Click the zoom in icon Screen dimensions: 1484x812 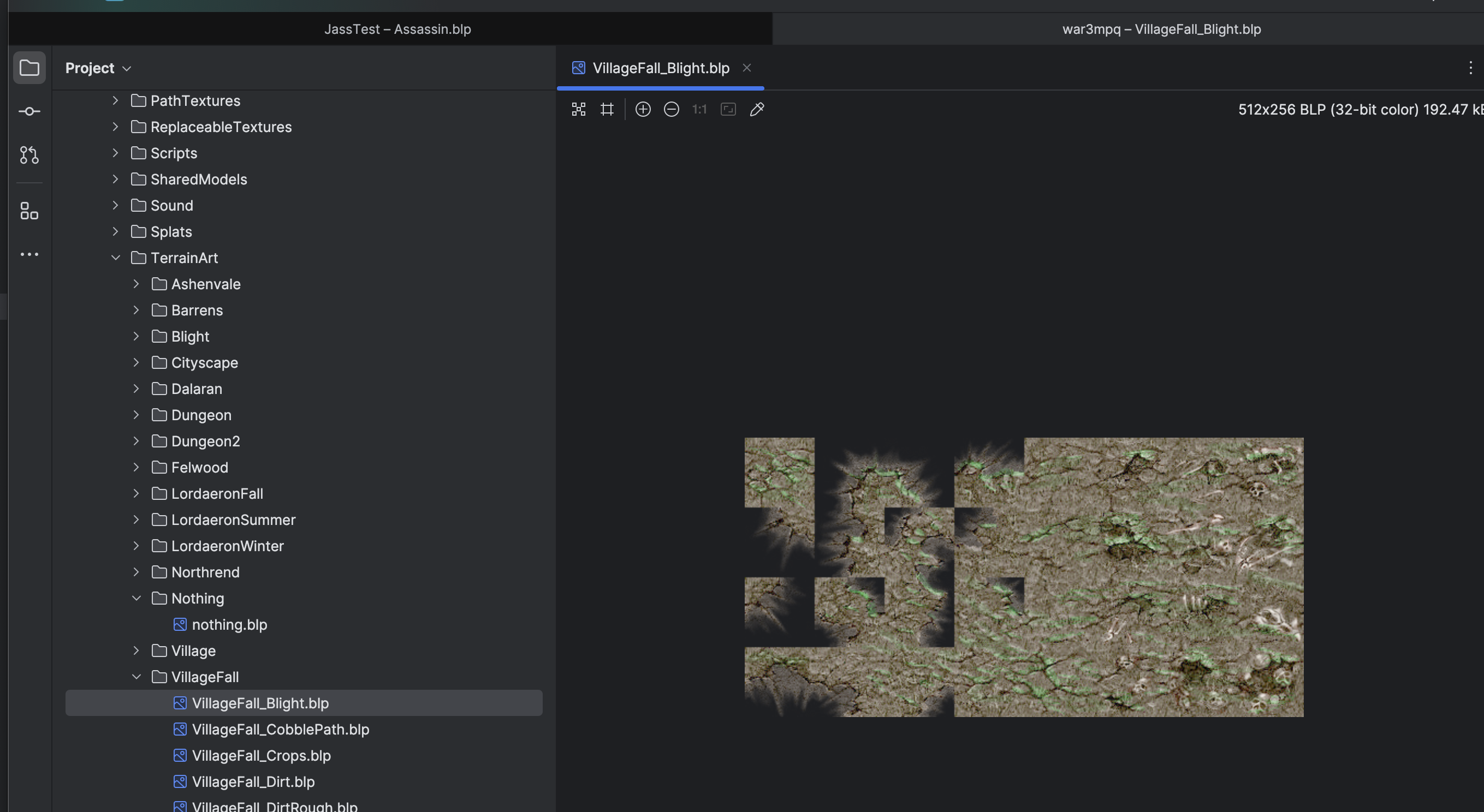643,110
